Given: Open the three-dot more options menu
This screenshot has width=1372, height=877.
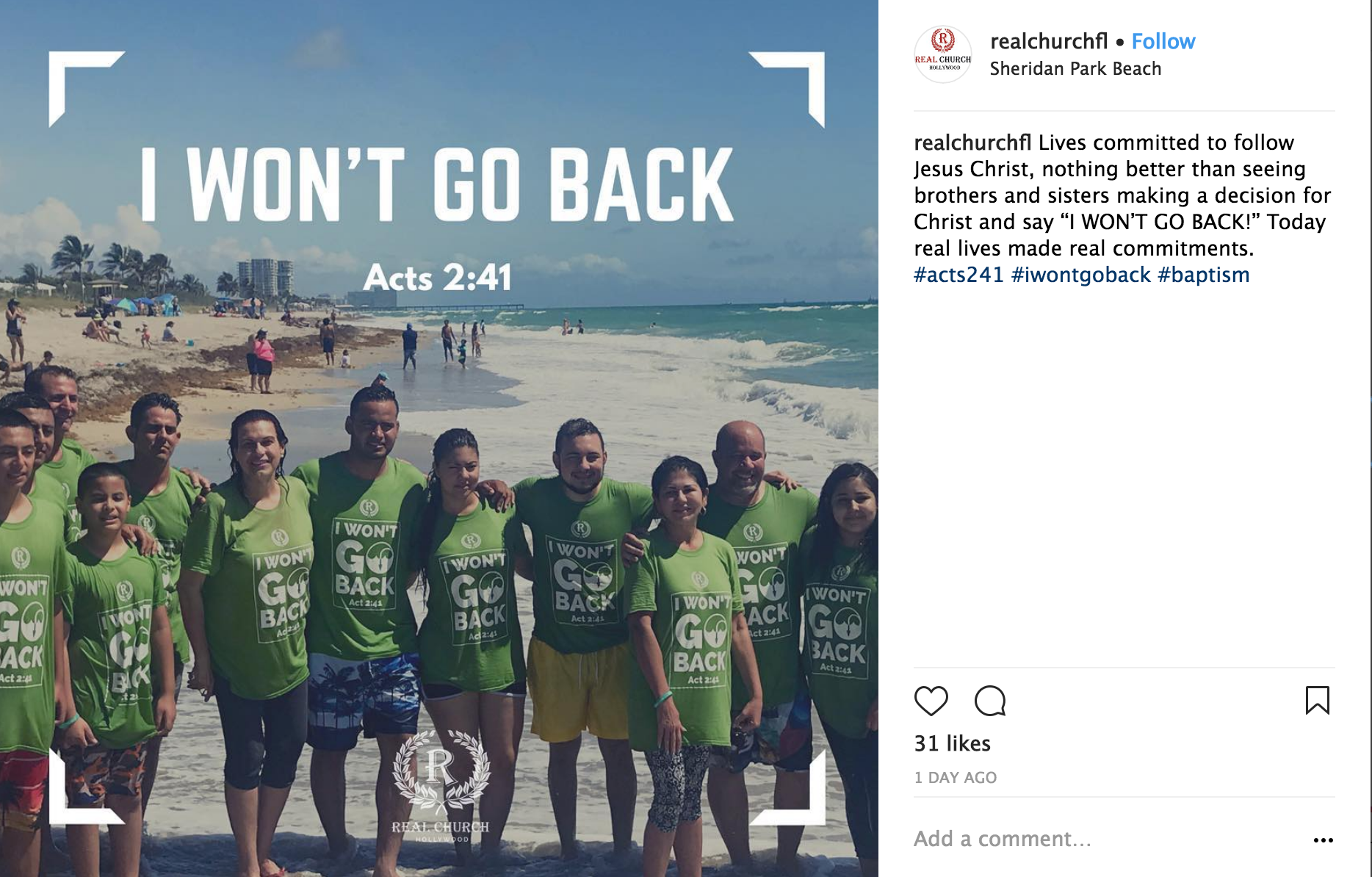Looking at the screenshot, I should pyautogui.click(x=1323, y=840).
